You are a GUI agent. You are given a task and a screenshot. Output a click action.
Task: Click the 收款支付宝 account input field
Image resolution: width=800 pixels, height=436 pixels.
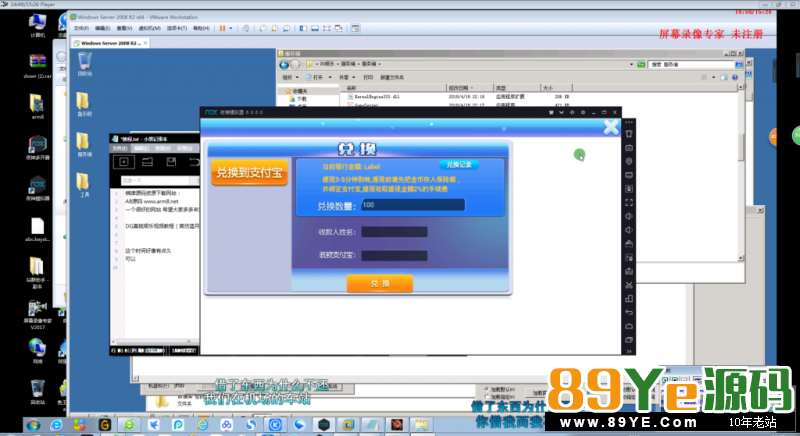click(394, 255)
